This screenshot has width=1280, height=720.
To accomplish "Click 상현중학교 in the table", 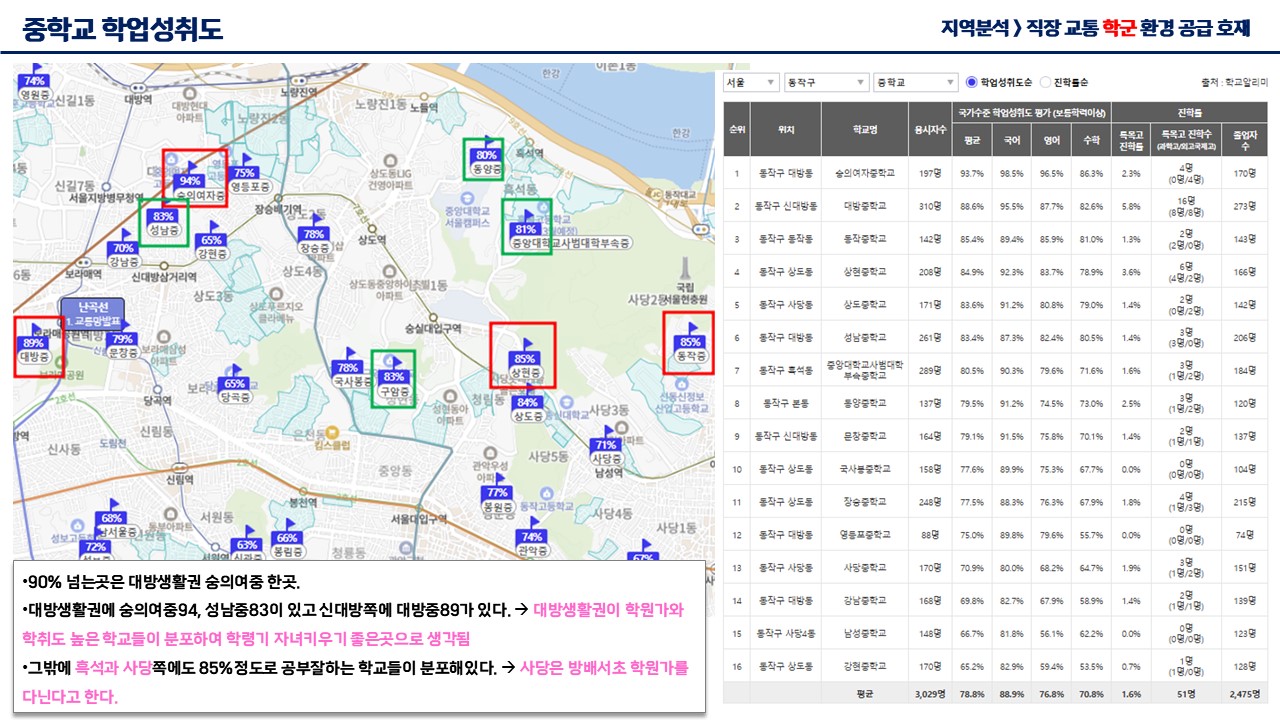I will tap(865, 272).
